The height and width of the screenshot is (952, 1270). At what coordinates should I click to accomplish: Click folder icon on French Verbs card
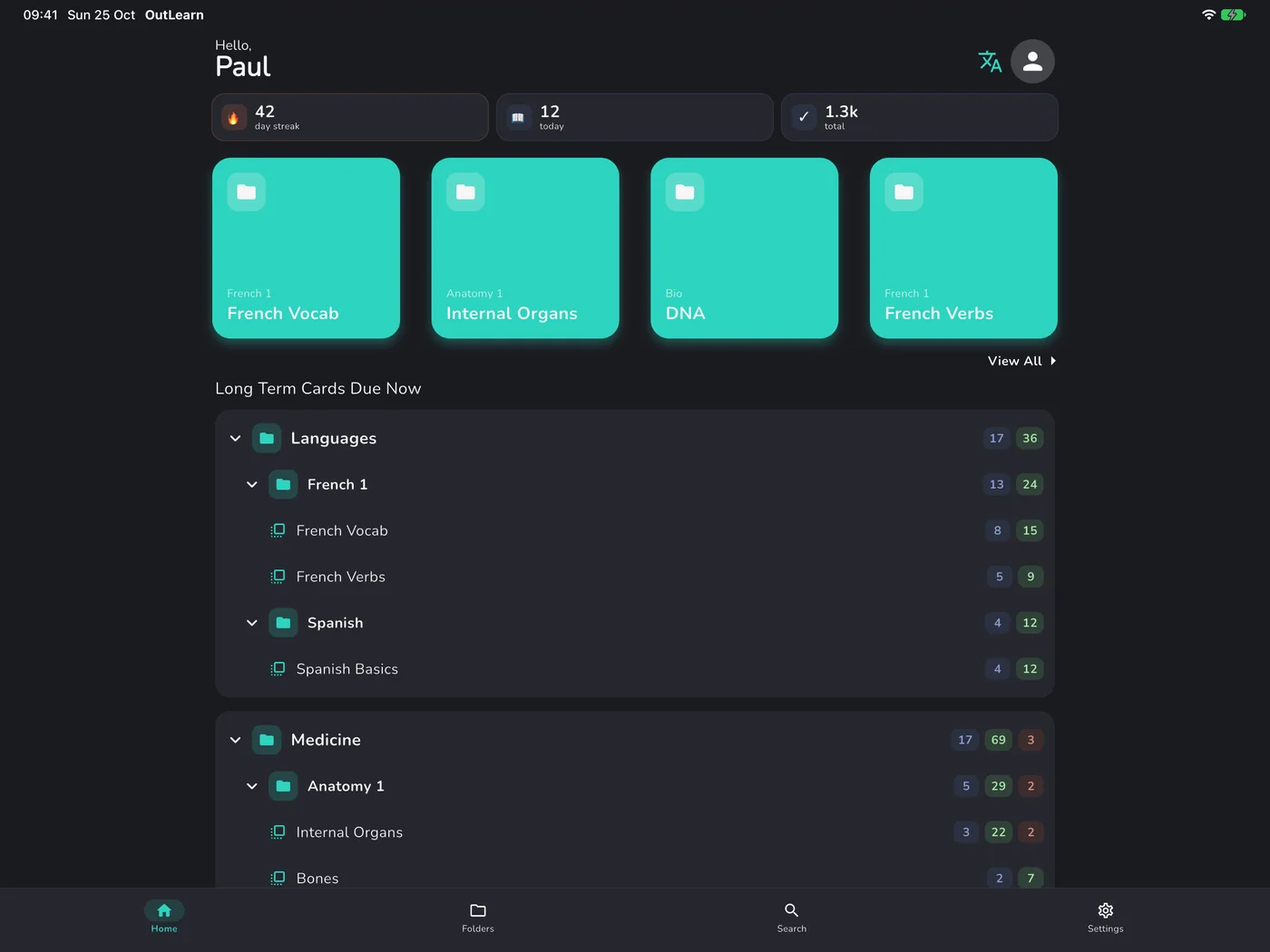click(x=904, y=192)
